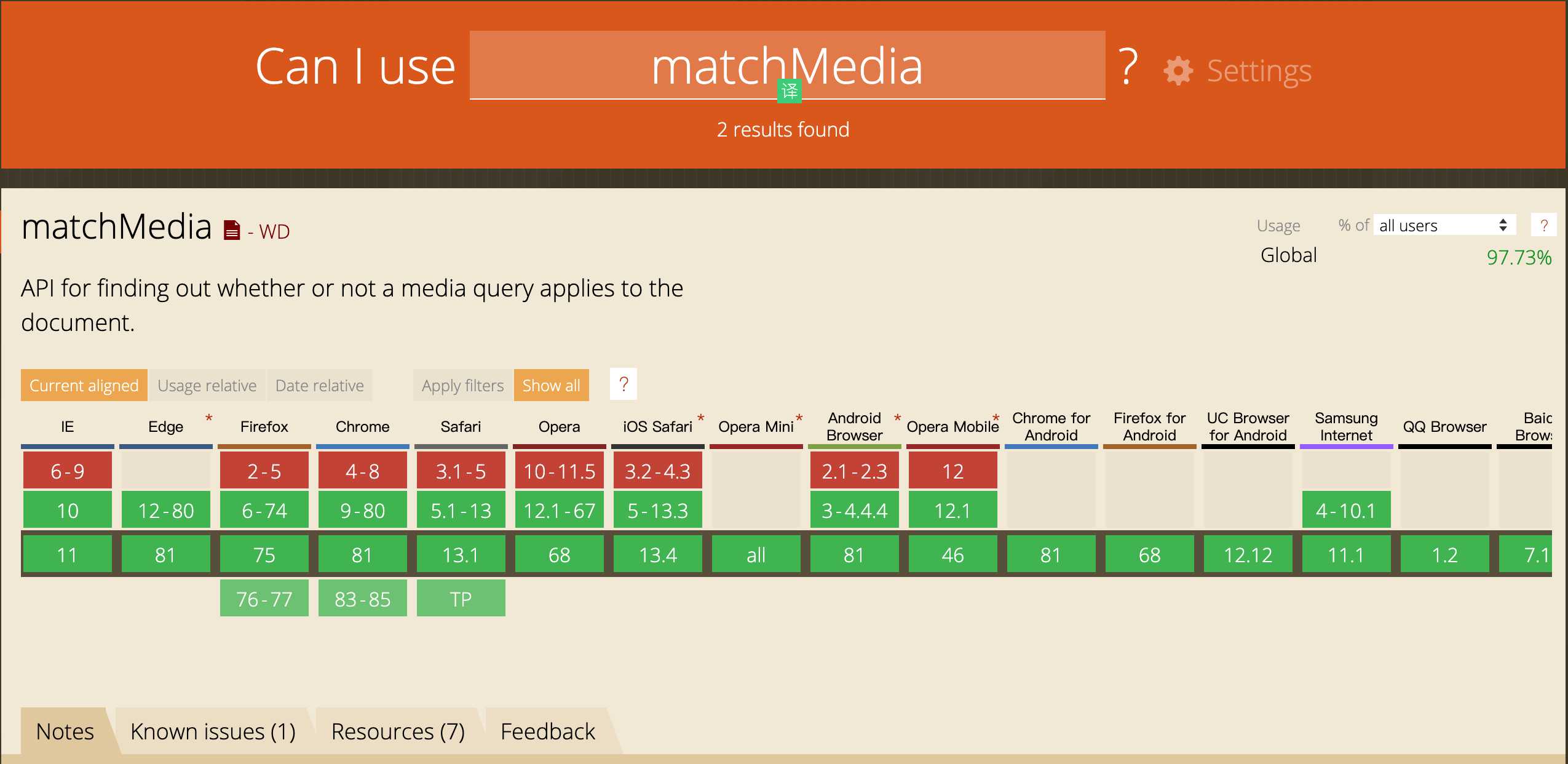Click the IE column header
The height and width of the screenshot is (764, 1568).
tap(68, 426)
